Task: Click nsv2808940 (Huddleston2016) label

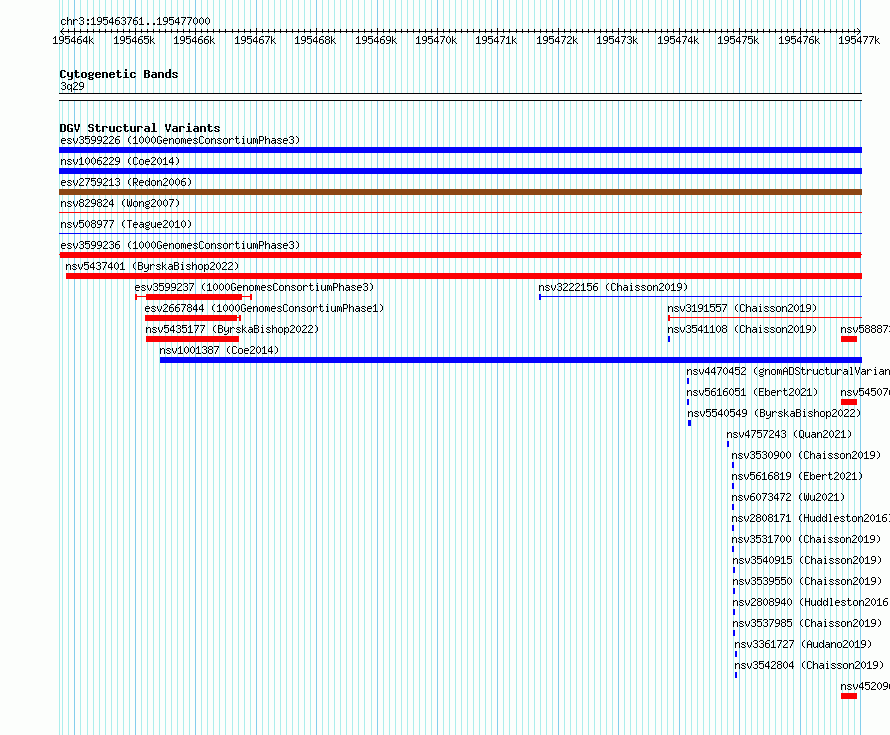Action: (811, 602)
